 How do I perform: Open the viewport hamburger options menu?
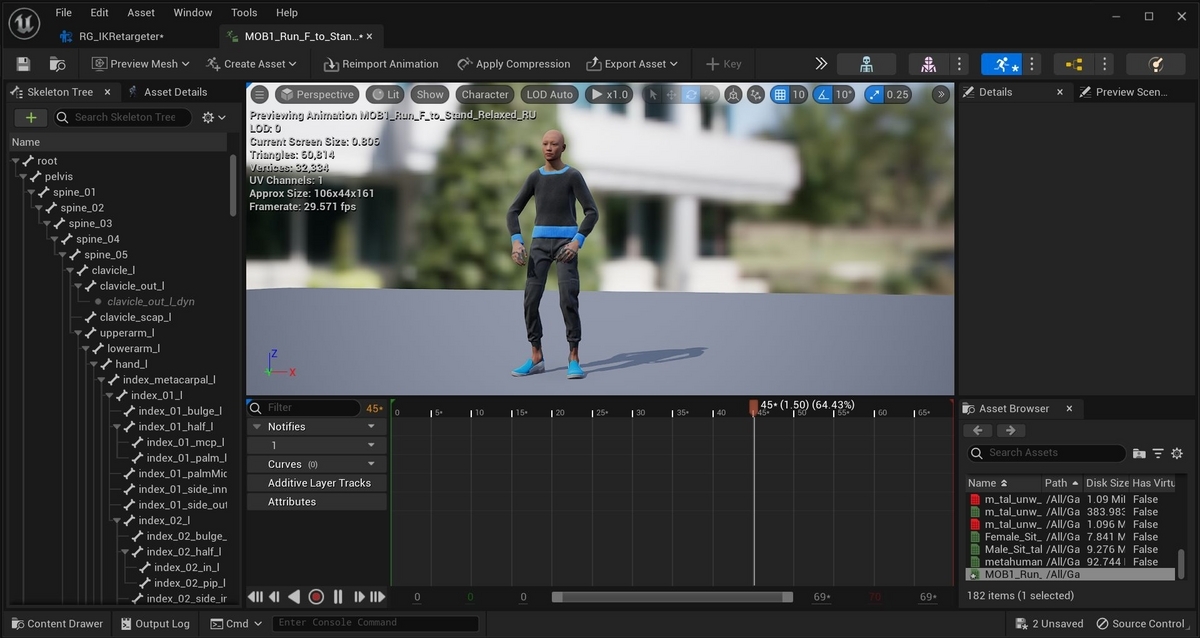[259, 94]
